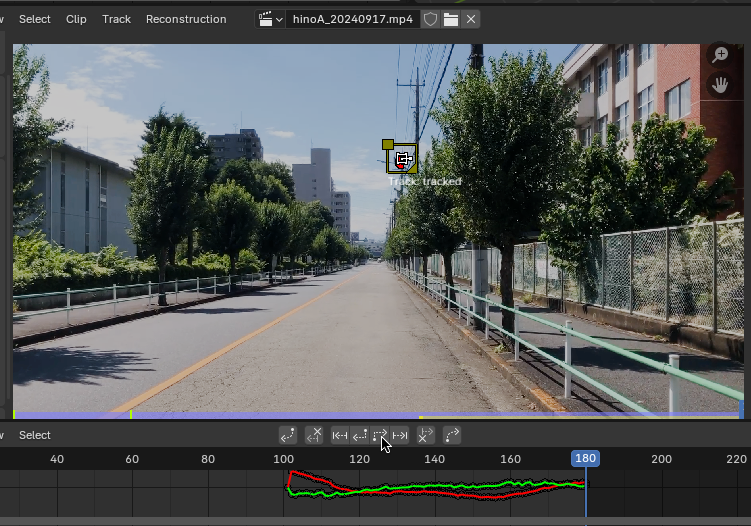
Task: Click the pan hand gizmo
Action: tap(719, 85)
